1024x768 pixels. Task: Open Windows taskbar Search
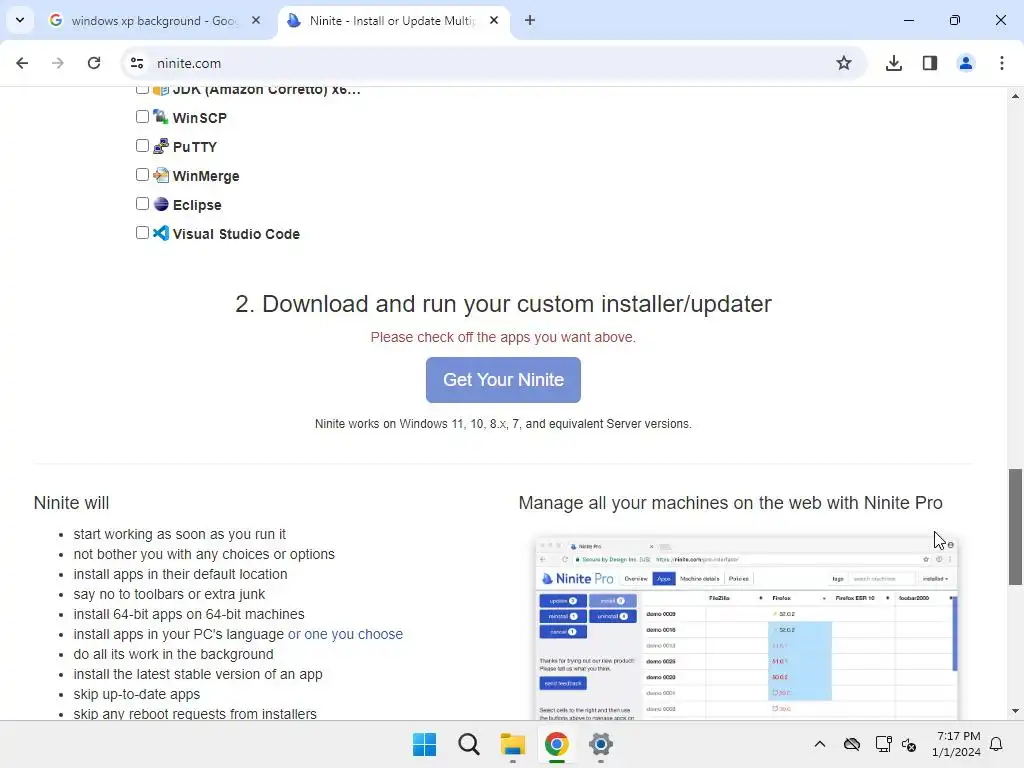(468, 744)
